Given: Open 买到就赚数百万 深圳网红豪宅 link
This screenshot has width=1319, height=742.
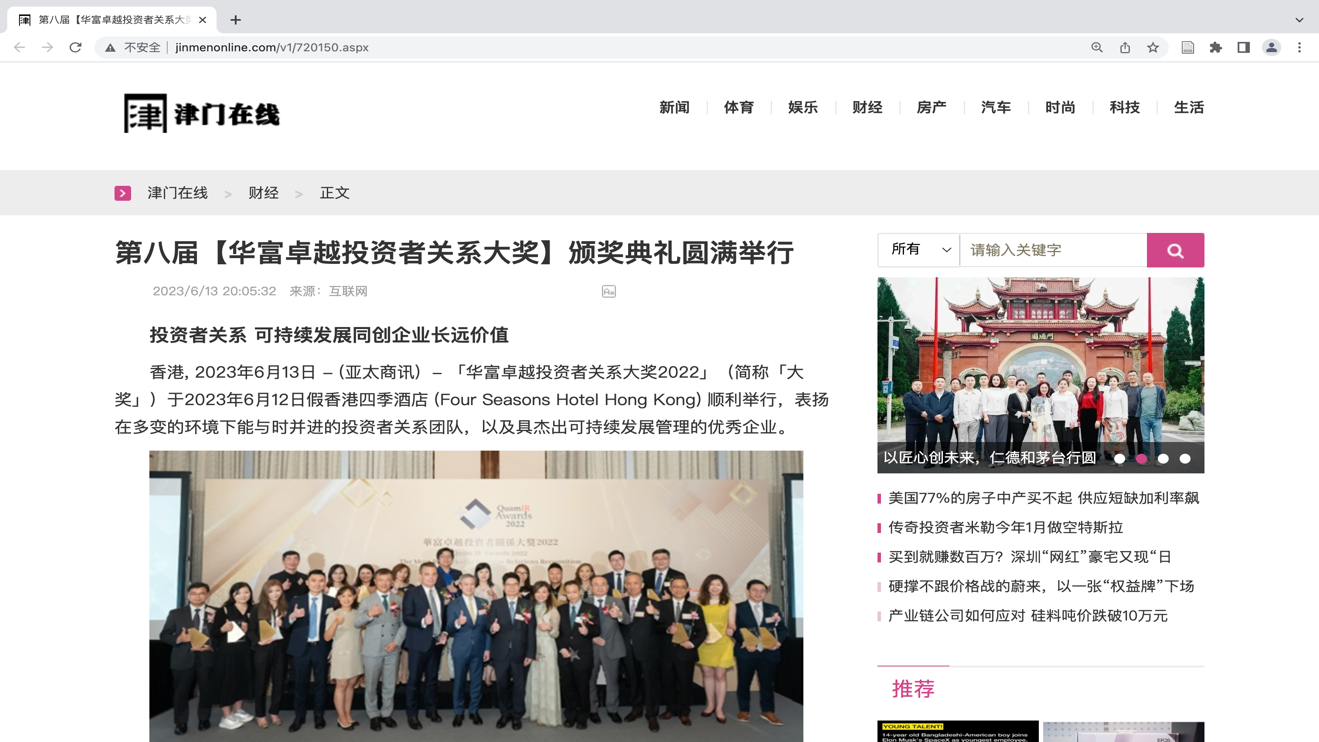Looking at the screenshot, I should (1030, 557).
